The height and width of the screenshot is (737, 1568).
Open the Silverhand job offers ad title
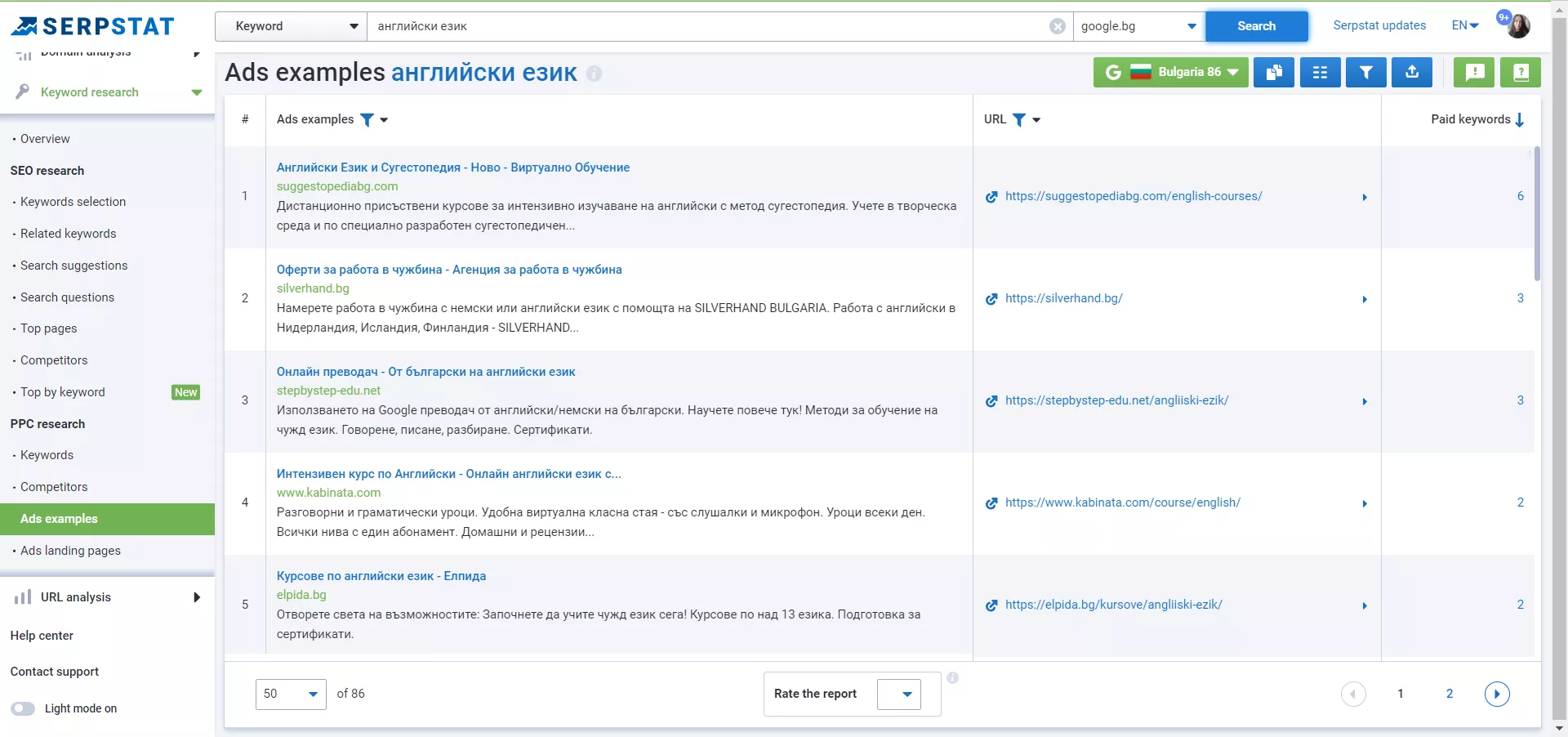[x=449, y=270]
